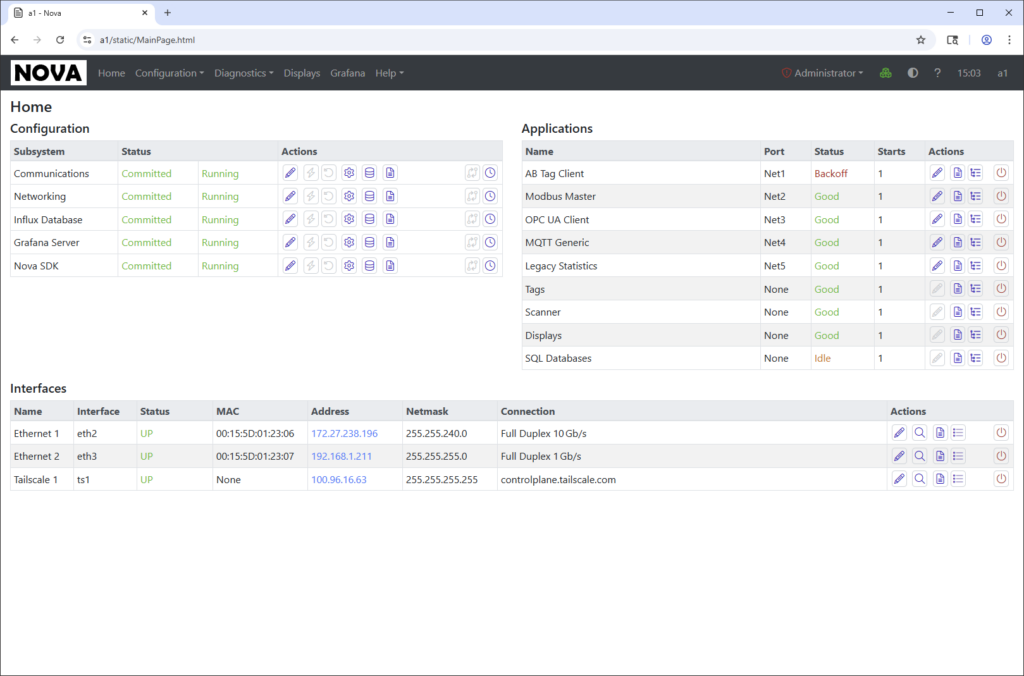Click the pencil edit icon for Communications
Viewport: 1024px width, 676px height.
point(290,173)
